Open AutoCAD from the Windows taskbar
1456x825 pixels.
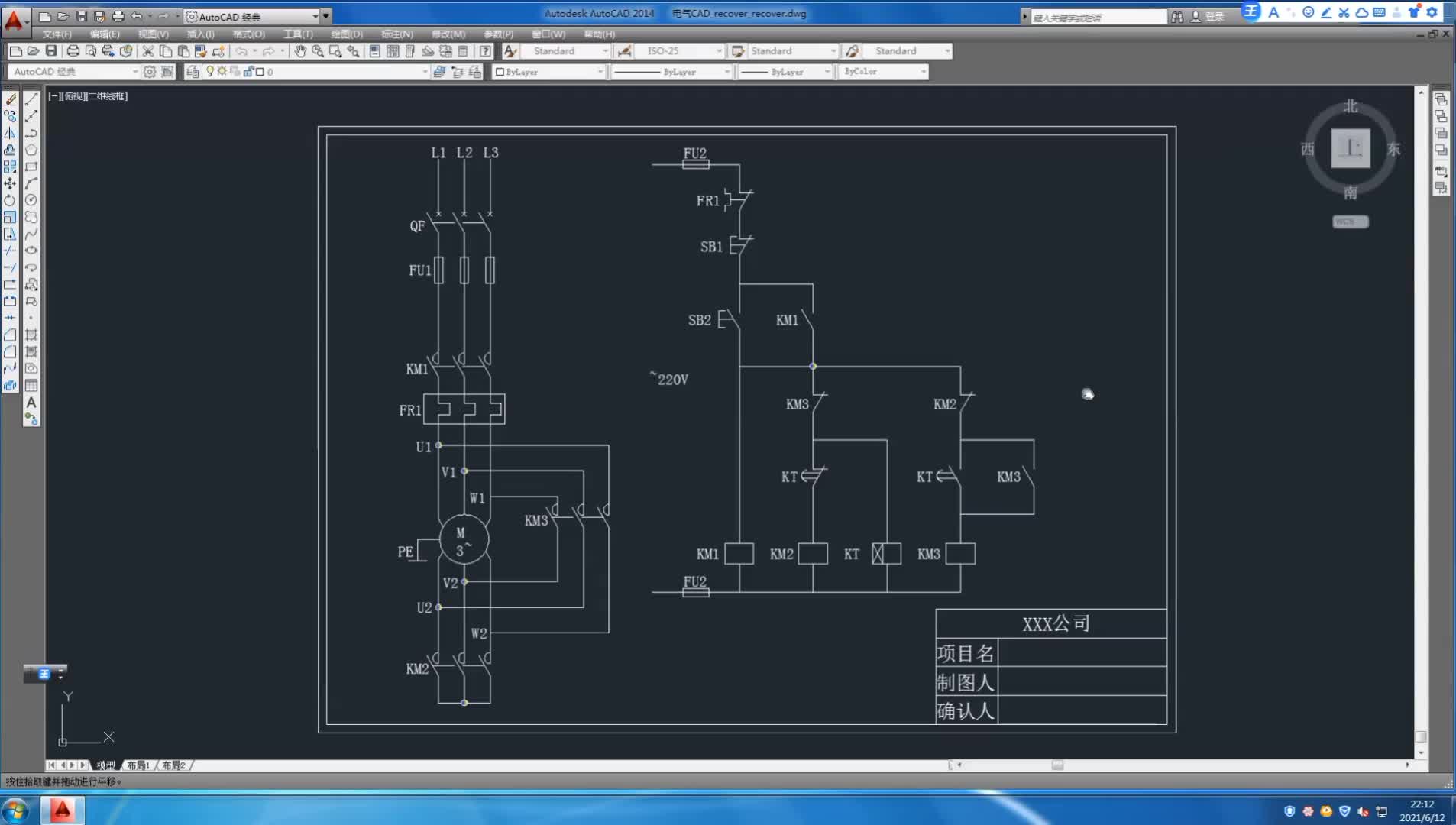63,810
